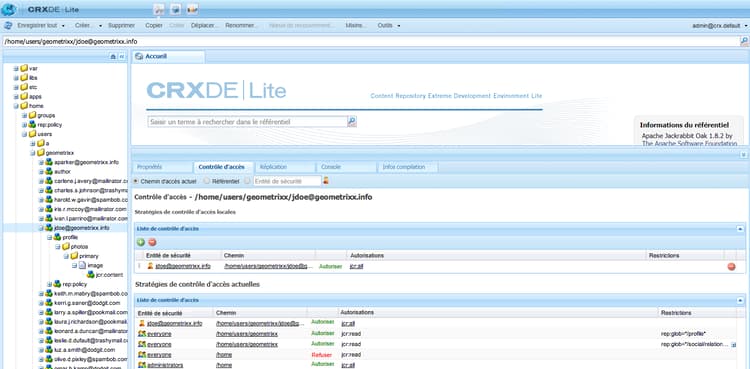Delete the local jdoe entry via red icon
Viewport: 750px width, 369px height.
[731, 267]
